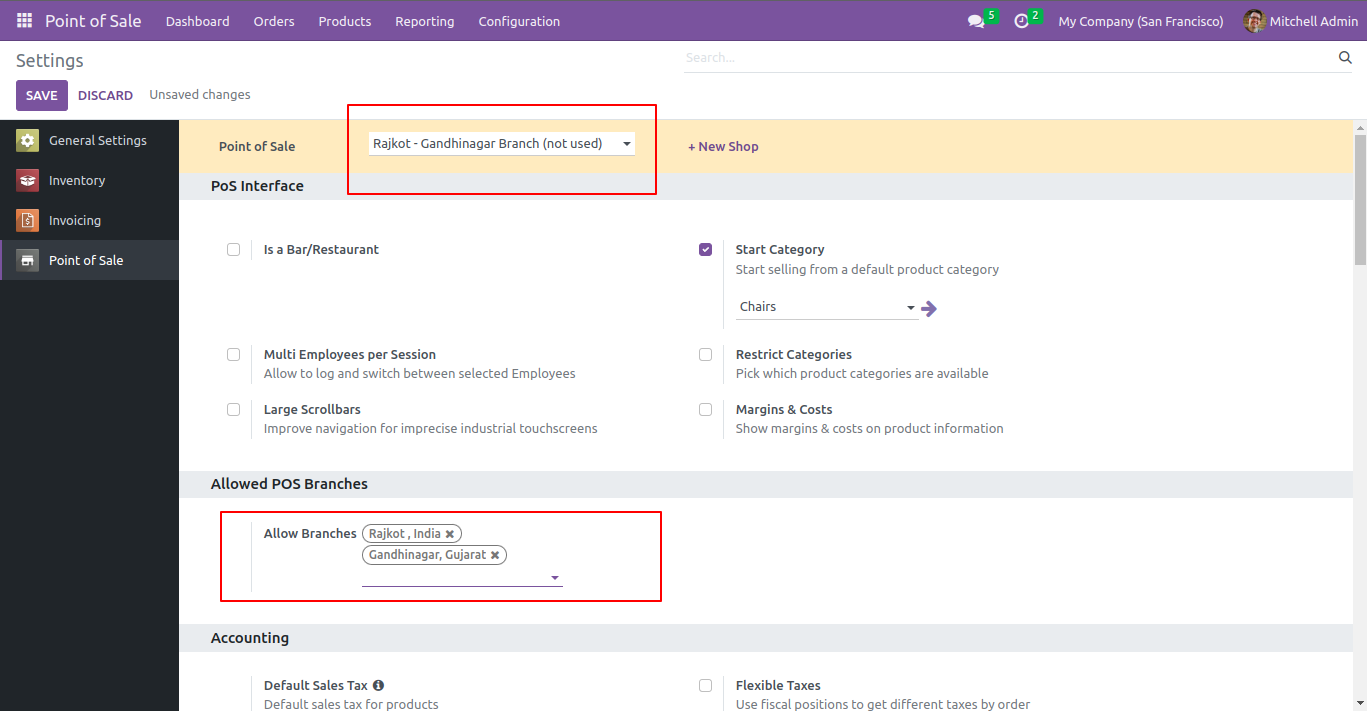Viewport: 1367px width, 711px height.
Task: Uncheck the Start Category checkbox
Action: click(706, 250)
